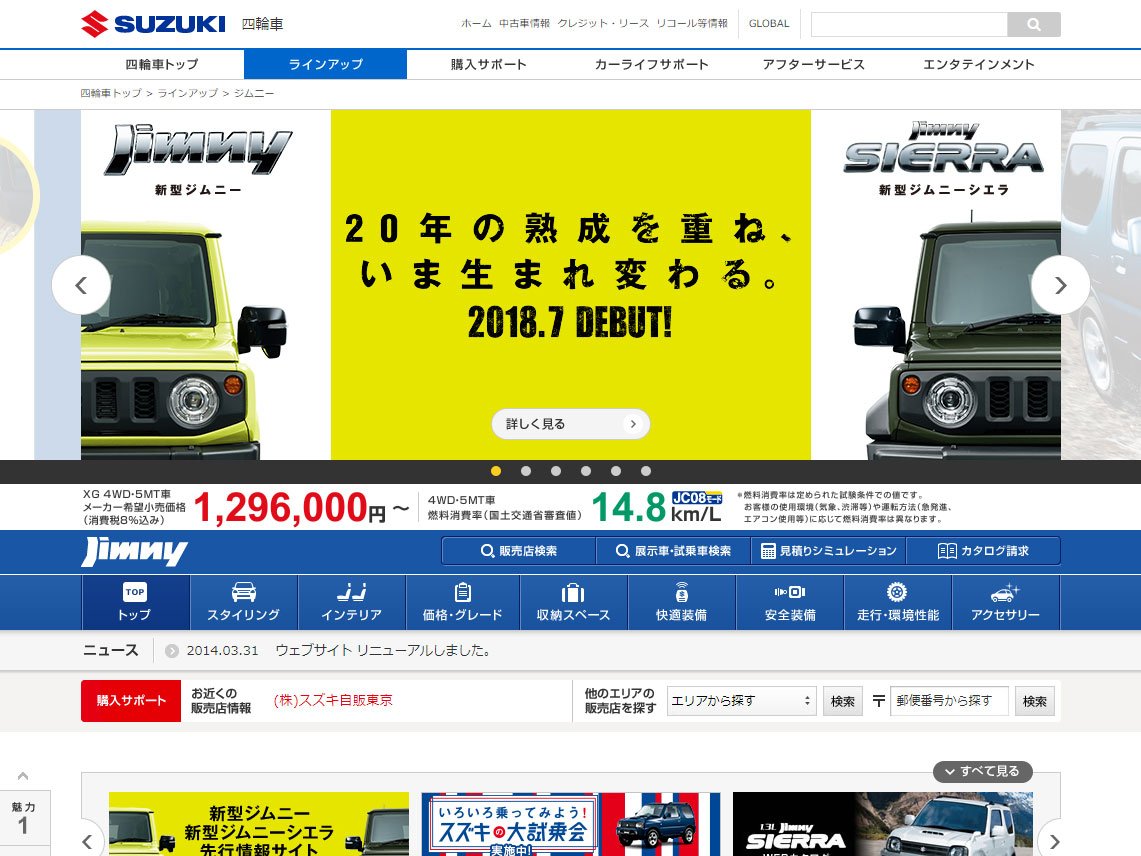
Task: Open ラインアップ nav tab
Action: point(325,64)
